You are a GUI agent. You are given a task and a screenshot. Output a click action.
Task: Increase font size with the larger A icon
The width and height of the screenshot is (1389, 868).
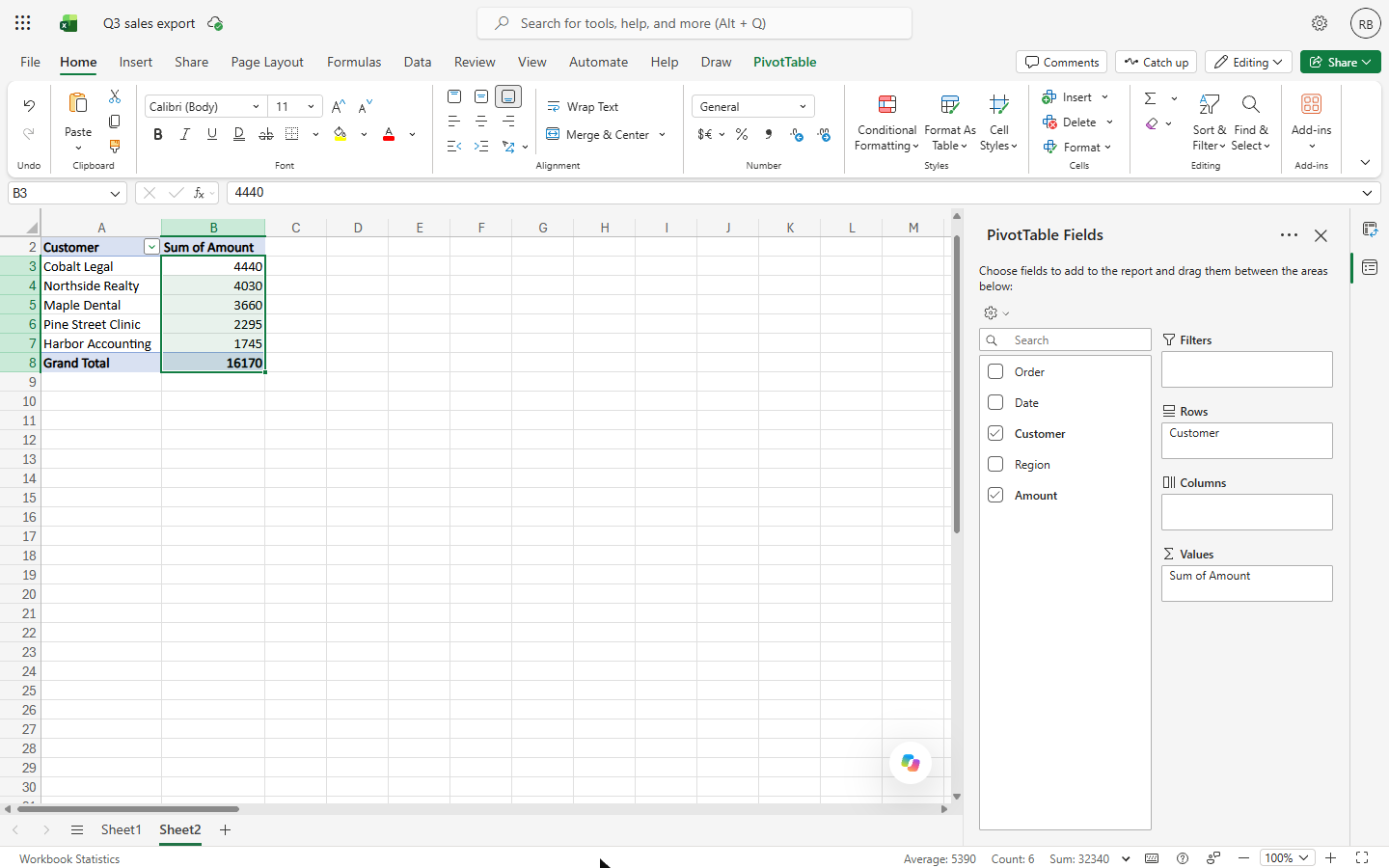(338, 106)
